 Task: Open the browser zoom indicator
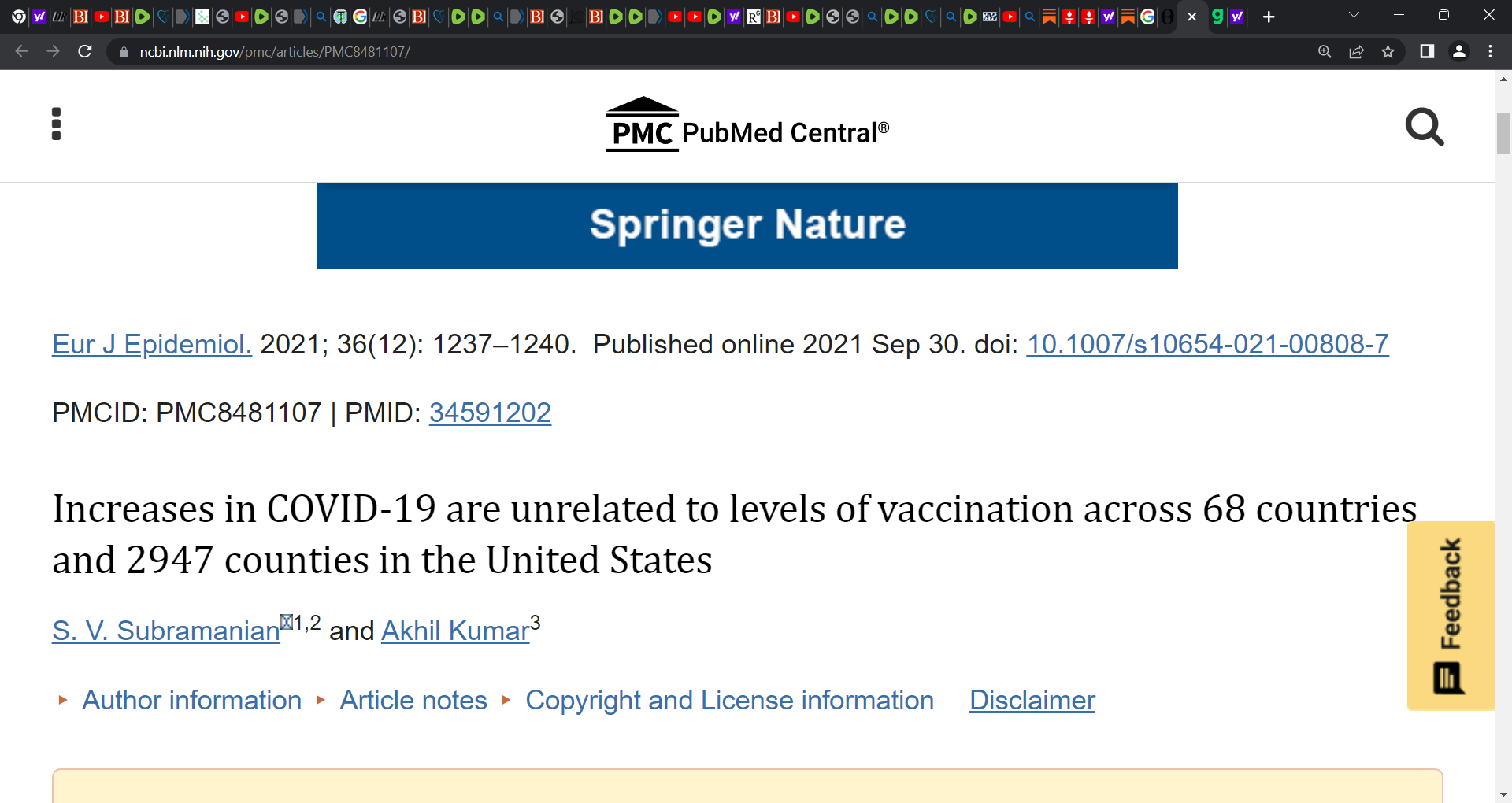1325,52
